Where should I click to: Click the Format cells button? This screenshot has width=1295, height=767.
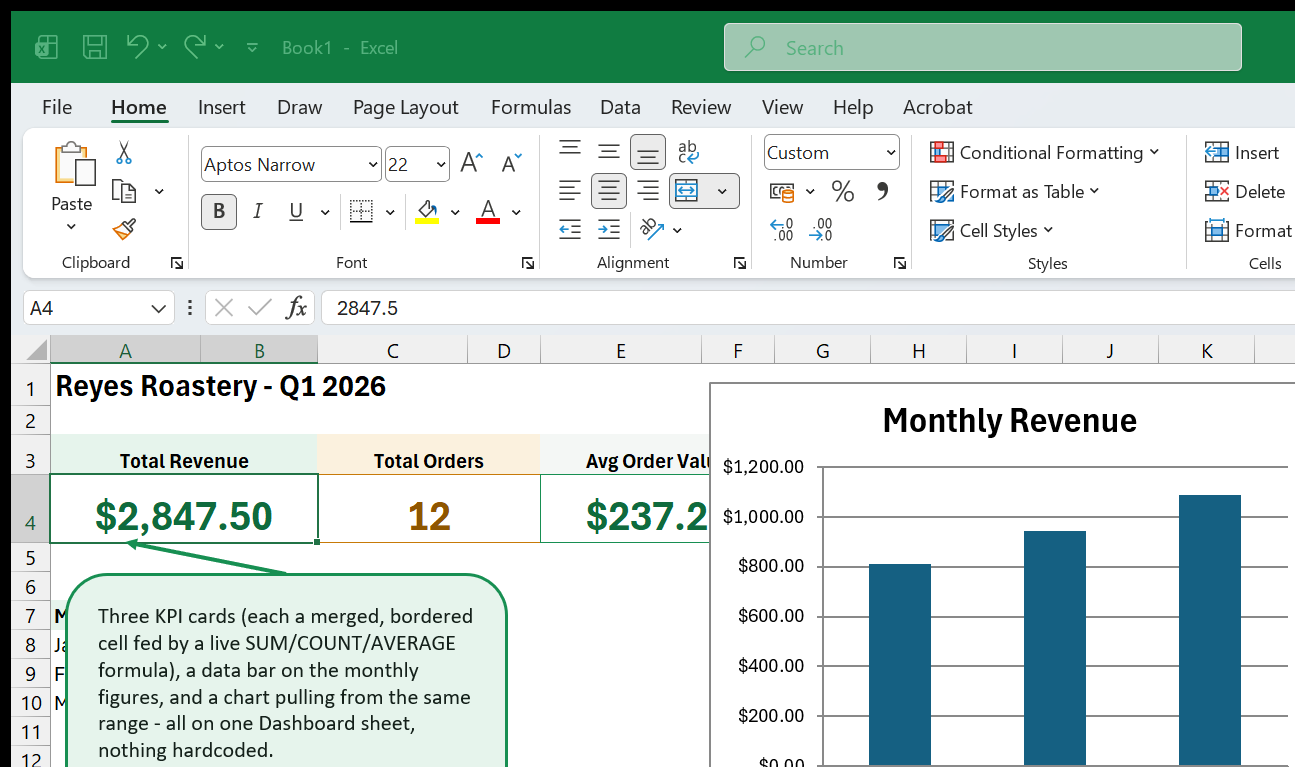[x=1248, y=230]
